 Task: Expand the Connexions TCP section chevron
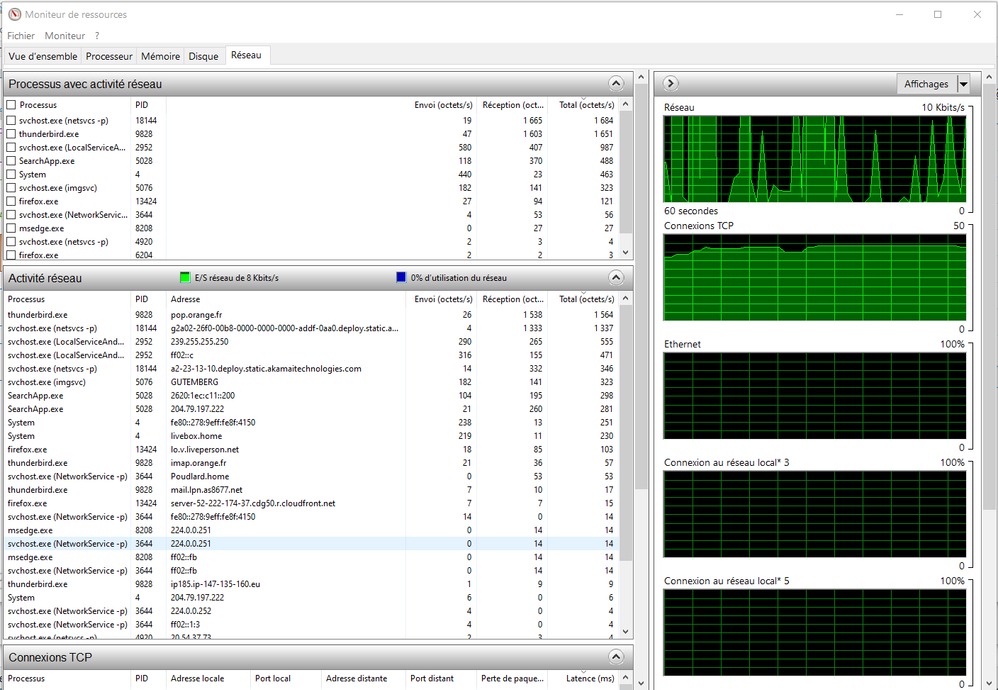616,656
